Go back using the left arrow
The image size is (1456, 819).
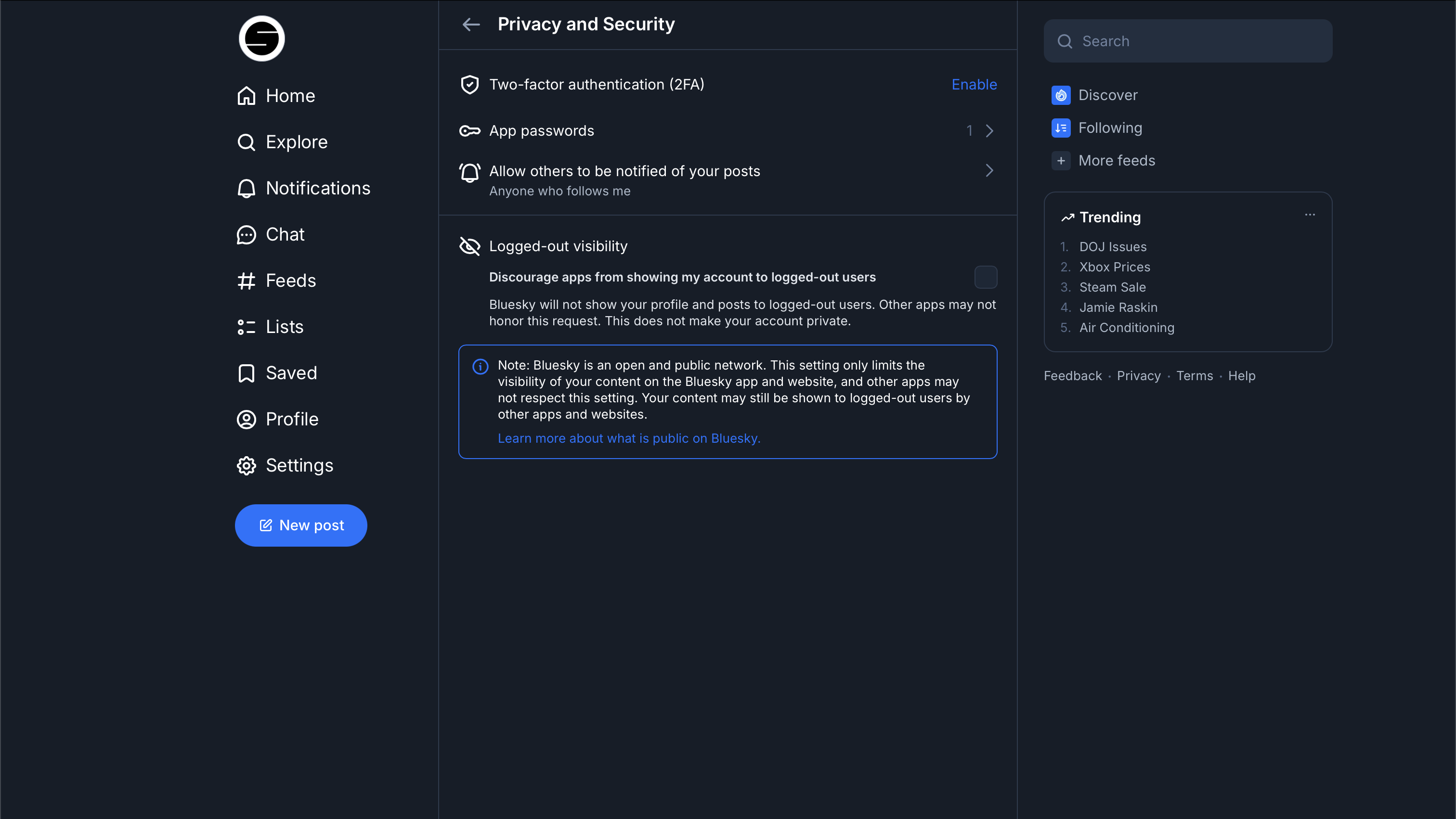[x=471, y=24]
